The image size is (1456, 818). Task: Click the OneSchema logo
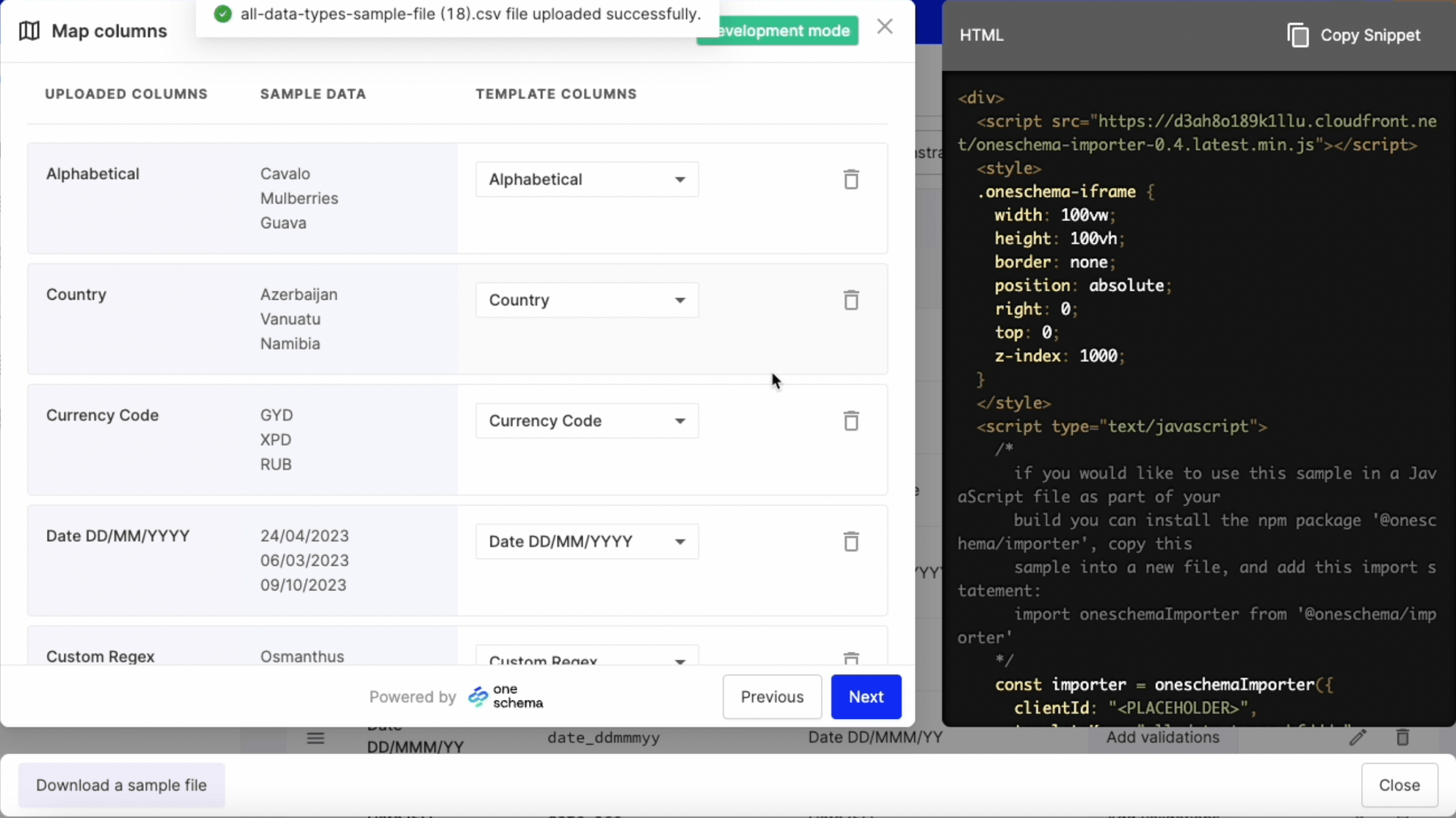pyautogui.click(x=477, y=696)
